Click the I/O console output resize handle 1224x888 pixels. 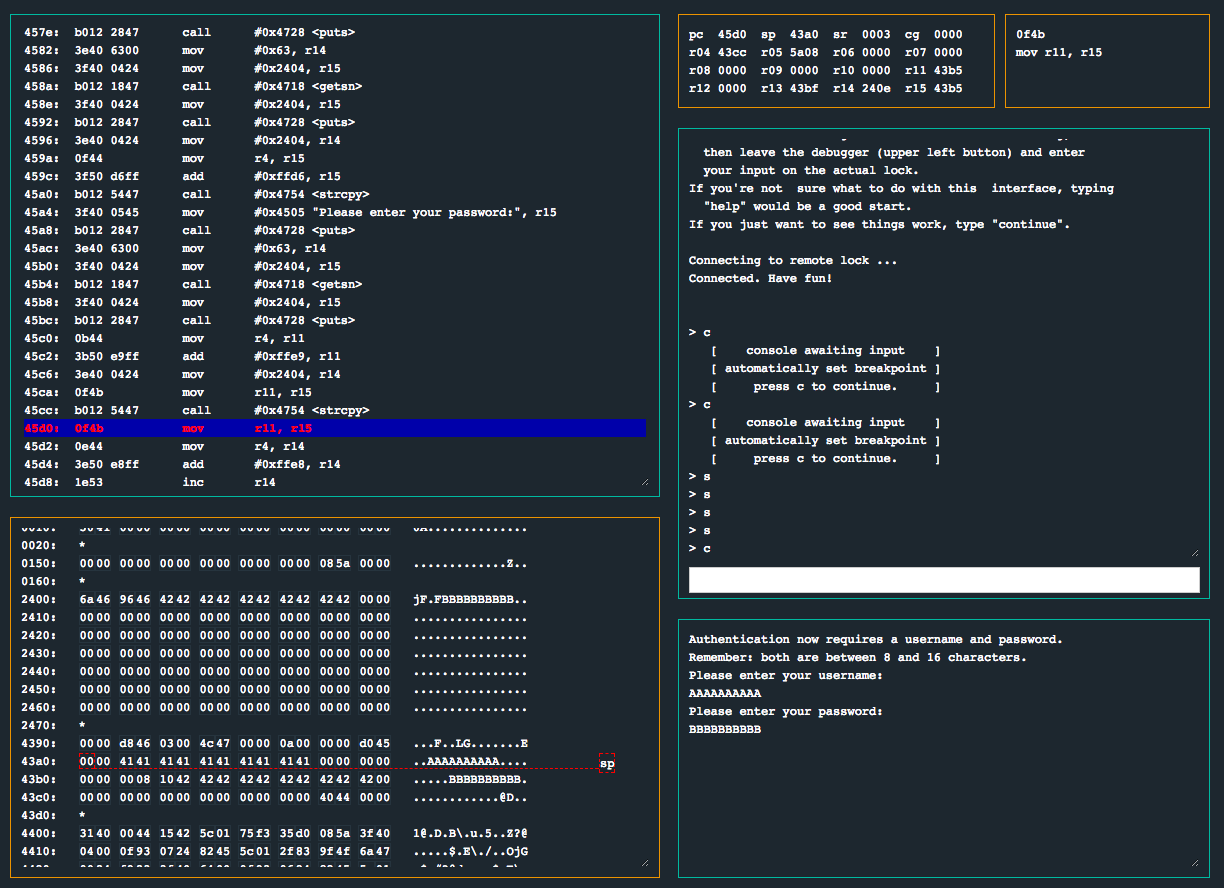tap(1194, 862)
